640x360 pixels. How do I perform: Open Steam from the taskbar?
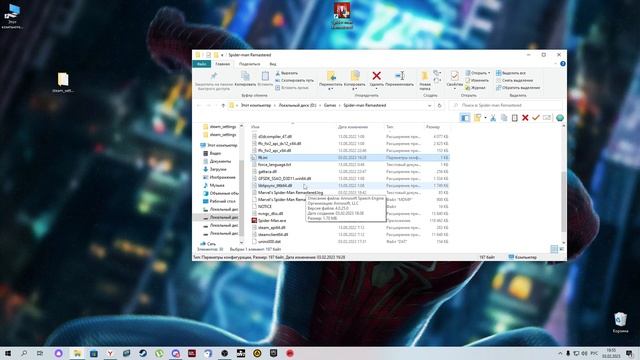tap(143, 353)
